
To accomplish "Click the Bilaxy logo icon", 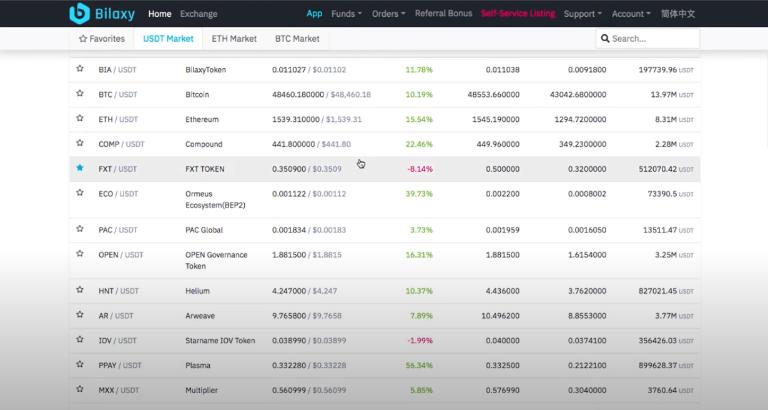I will tap(79, 14).
